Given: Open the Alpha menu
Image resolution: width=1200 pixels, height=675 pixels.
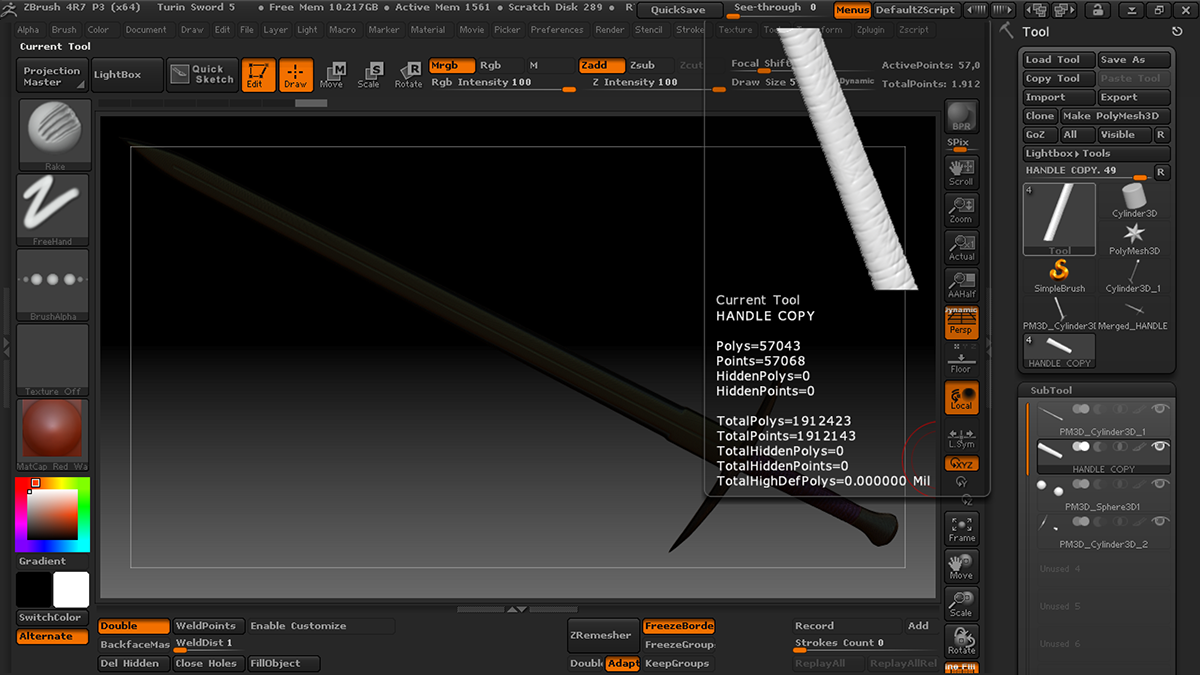Looking at the screenshot, I should [x=28, y=30].
